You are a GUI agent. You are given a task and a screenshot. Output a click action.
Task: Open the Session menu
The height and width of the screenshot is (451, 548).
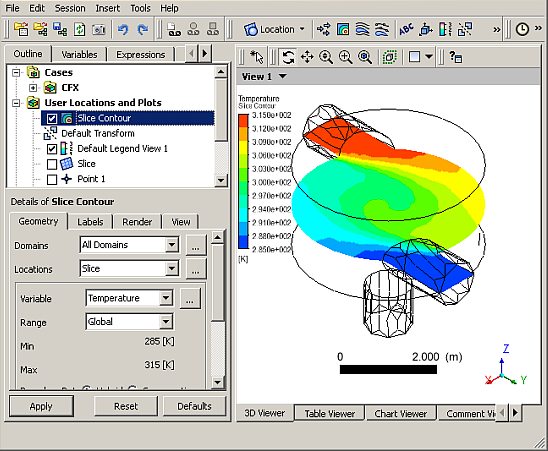[70, 8]
